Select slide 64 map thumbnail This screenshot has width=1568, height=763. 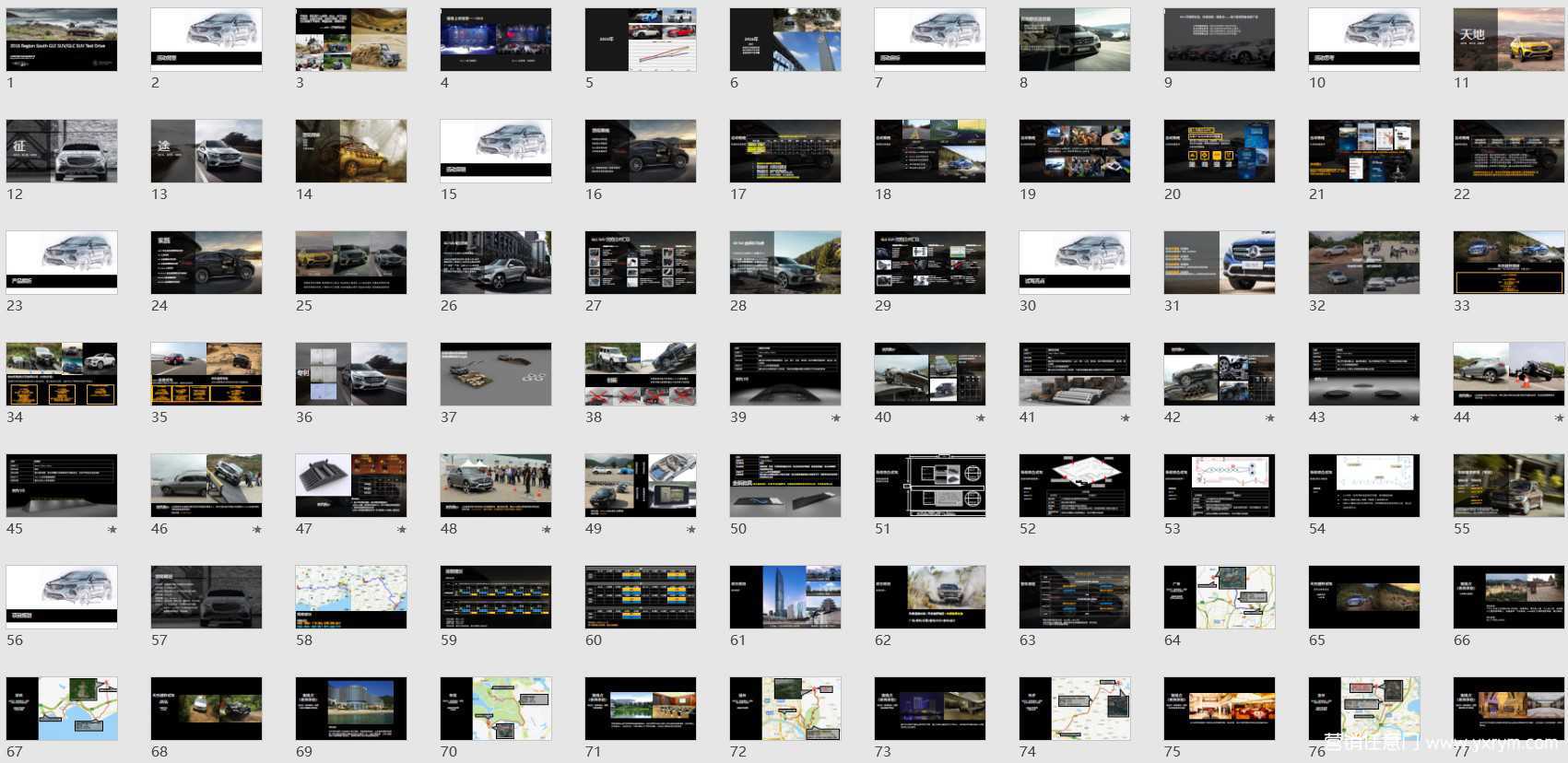tap(1220, 597)
